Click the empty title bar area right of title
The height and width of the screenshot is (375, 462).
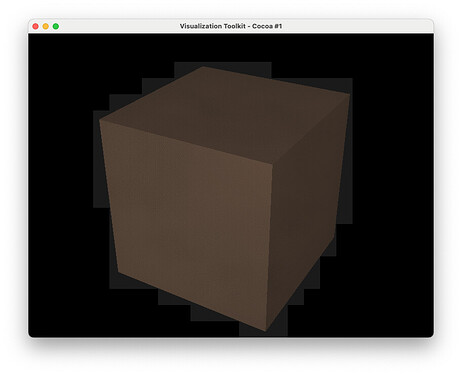pyautogui.click(x=357, y=26)
